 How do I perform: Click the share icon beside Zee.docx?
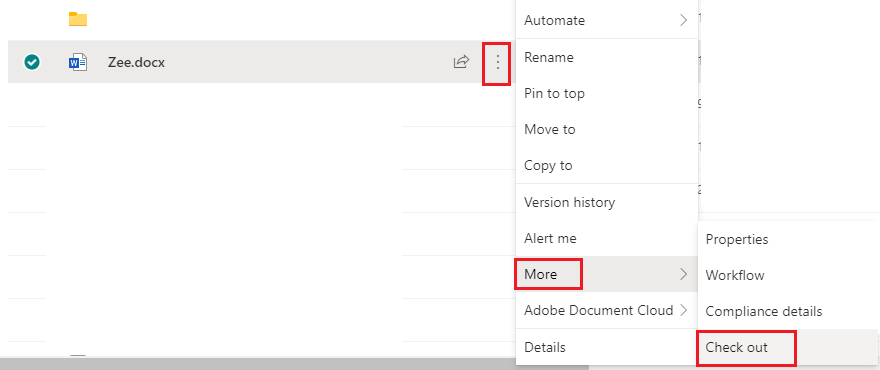[x=461, y=62]
